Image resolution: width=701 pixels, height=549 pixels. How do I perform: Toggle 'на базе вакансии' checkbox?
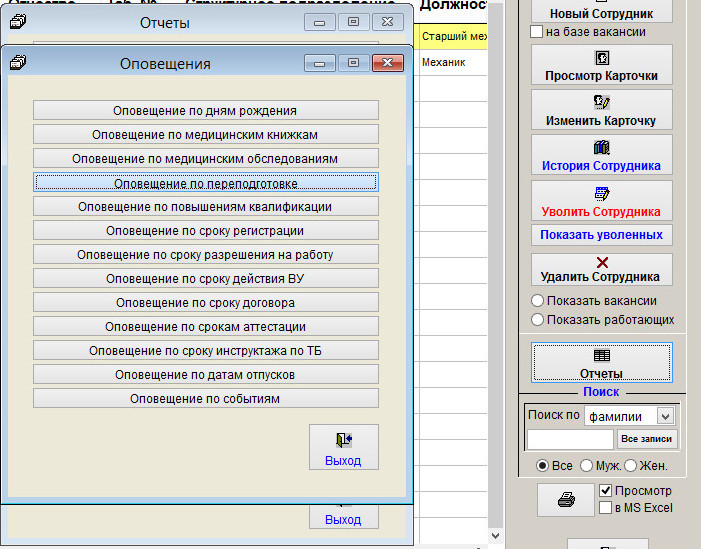(536, 32)
